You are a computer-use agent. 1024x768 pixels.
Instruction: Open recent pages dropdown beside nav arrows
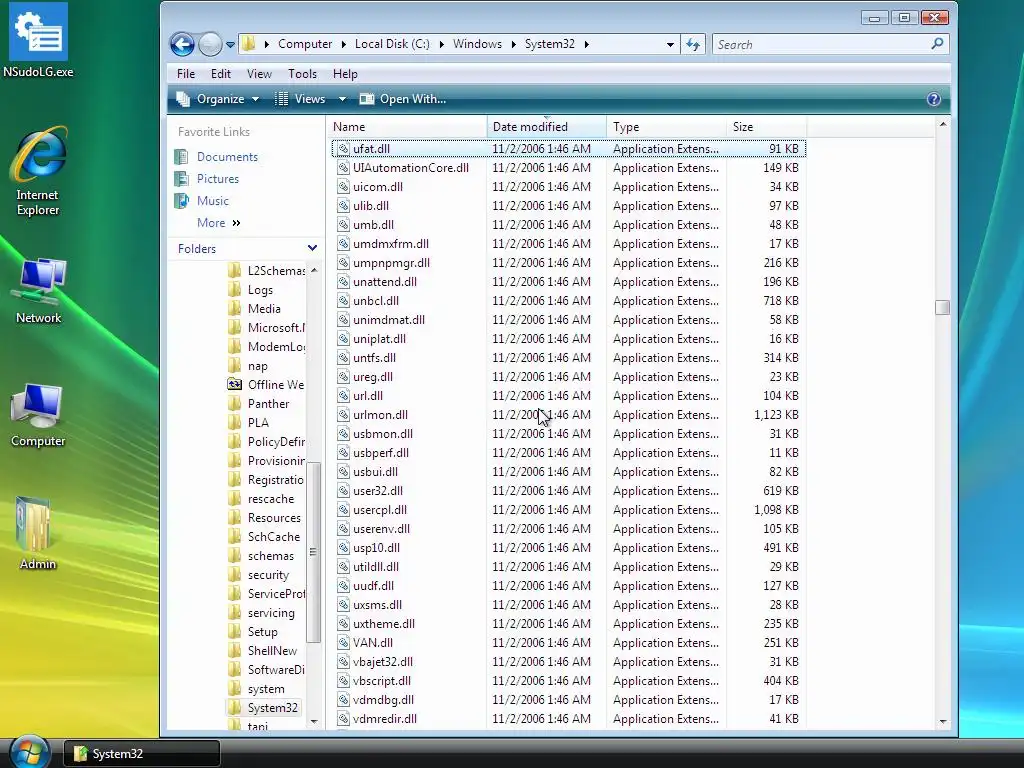(x=231, y=45)
